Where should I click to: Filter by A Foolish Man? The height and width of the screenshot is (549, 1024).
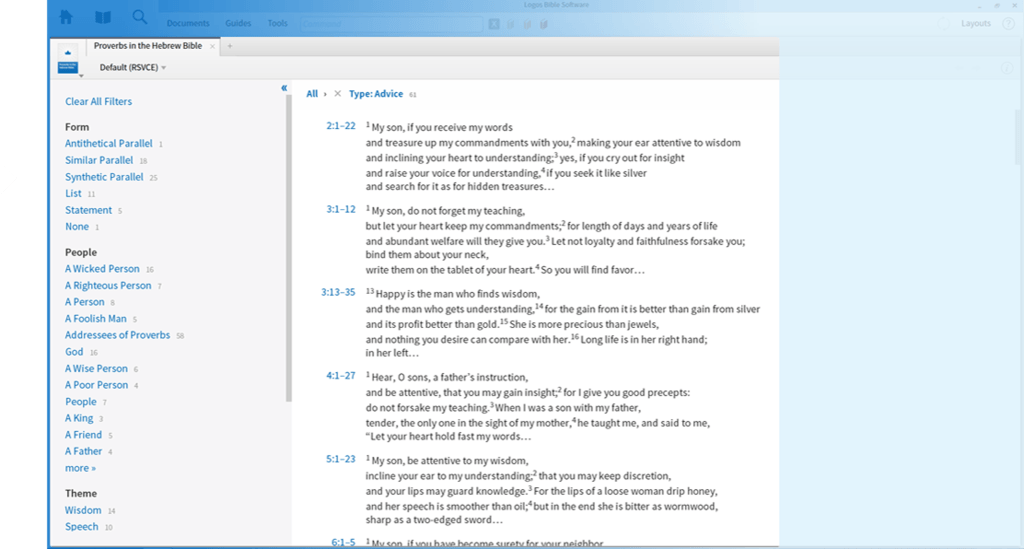point(95,319)
